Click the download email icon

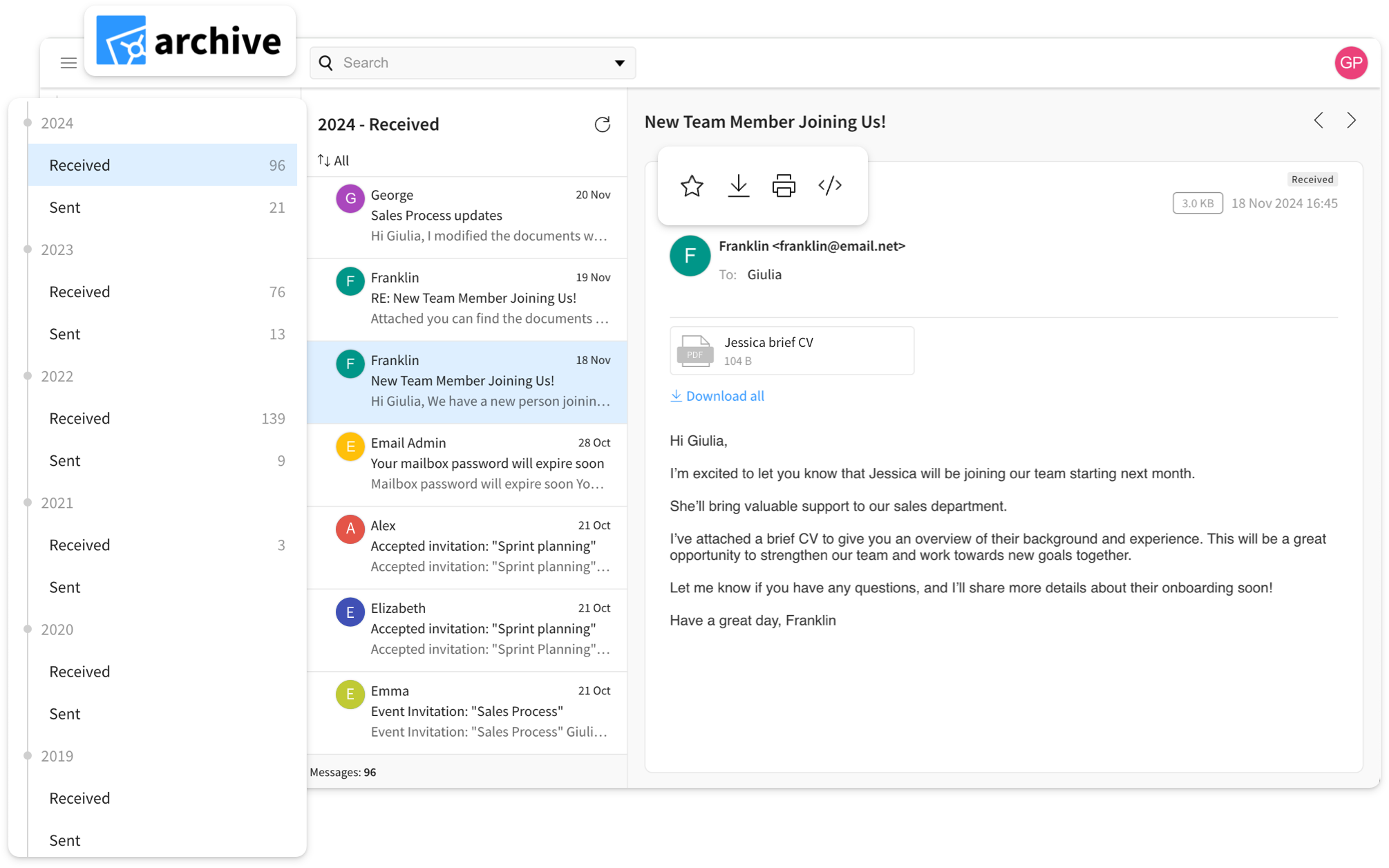738,186
